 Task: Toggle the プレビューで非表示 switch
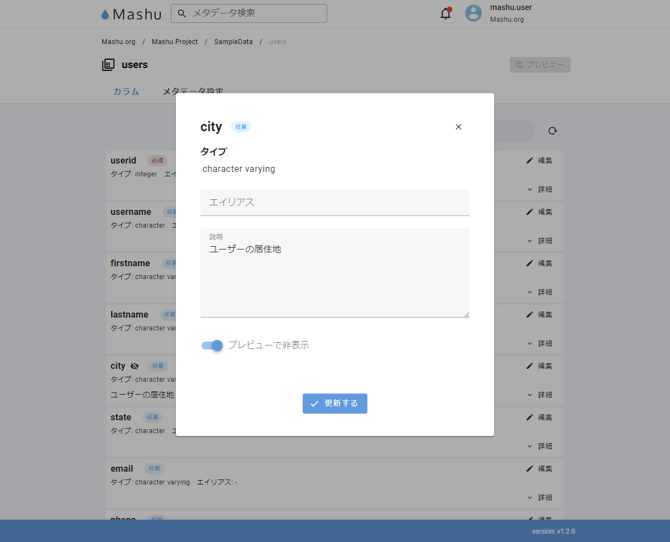212,345
